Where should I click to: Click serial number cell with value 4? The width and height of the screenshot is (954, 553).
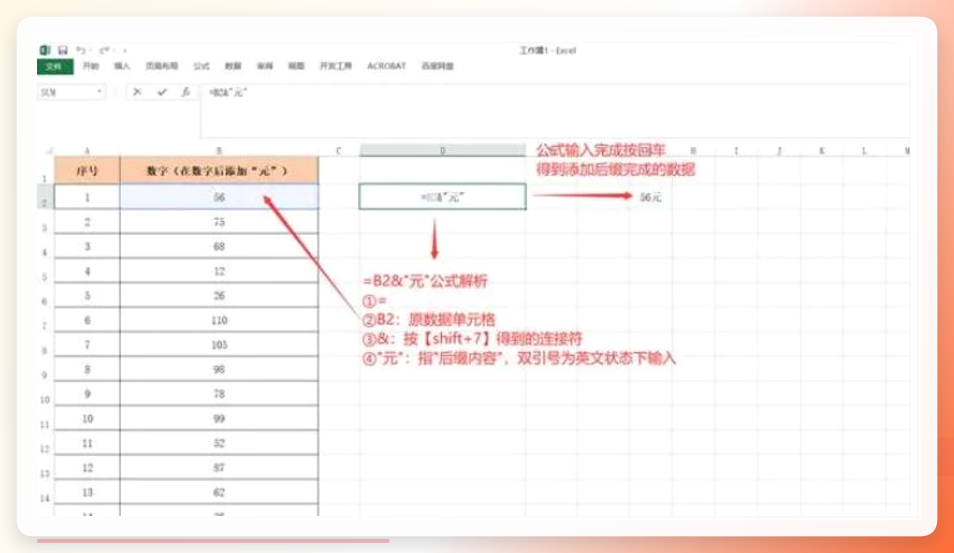[87, 271]
